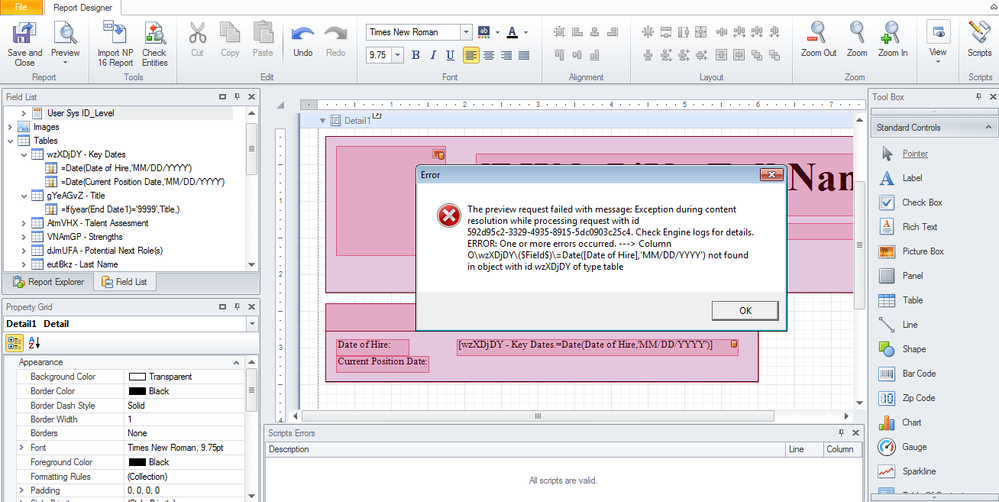
Task: Click the Background Color swatch
Action: 137,377
